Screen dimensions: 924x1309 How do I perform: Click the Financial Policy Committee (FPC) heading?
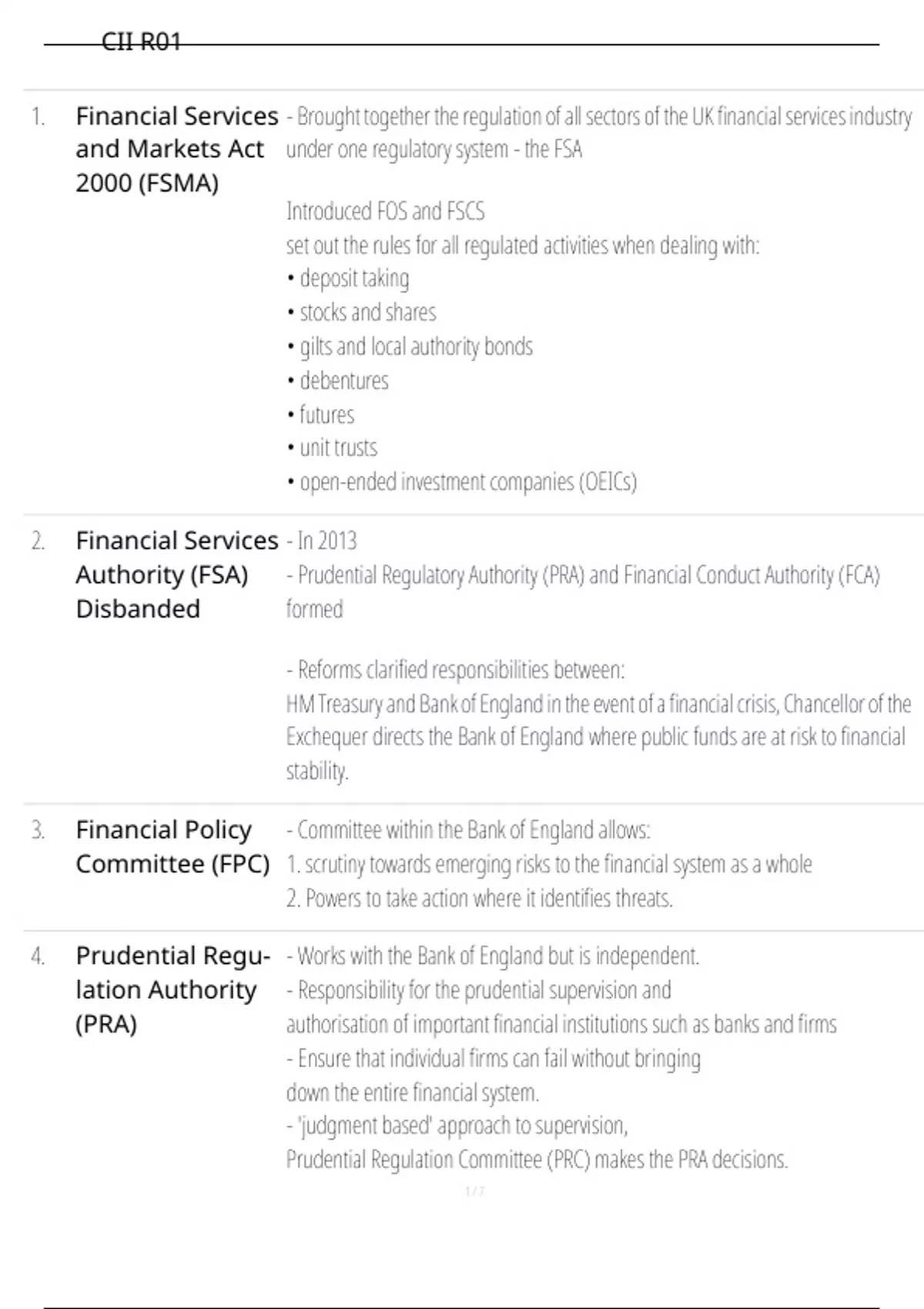(172, 847)
